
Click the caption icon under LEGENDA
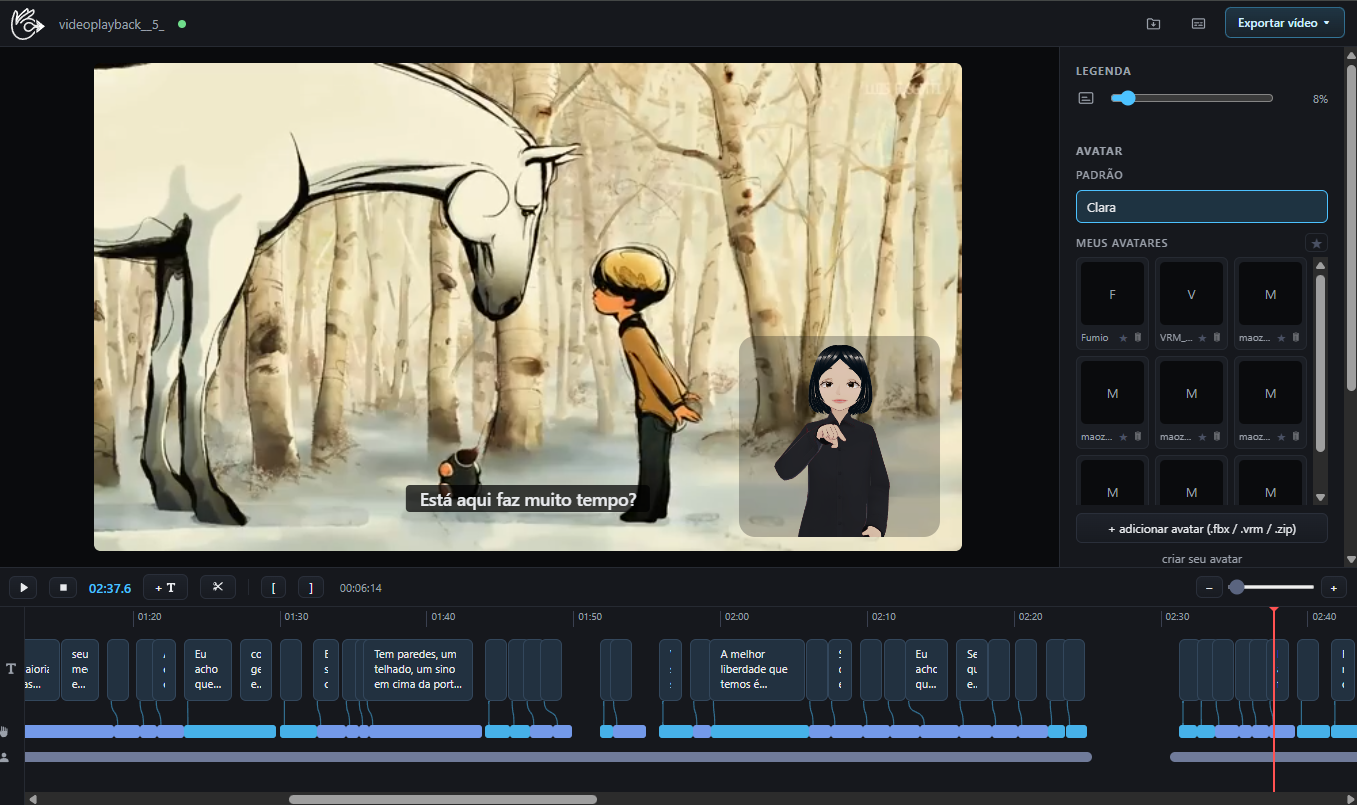(x=1086, y=98)
